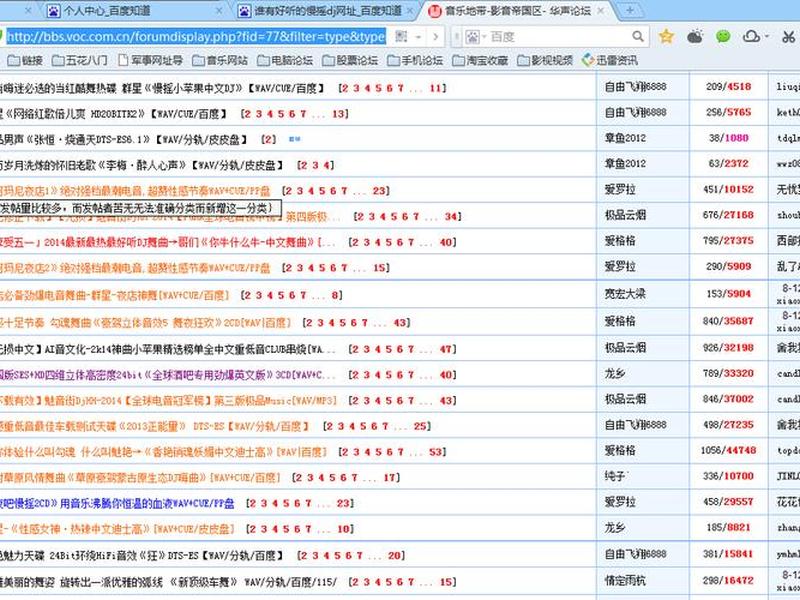Open the 影视视频 bookmarks folder
The image size is (800, 600).
(x=545, y=60)
